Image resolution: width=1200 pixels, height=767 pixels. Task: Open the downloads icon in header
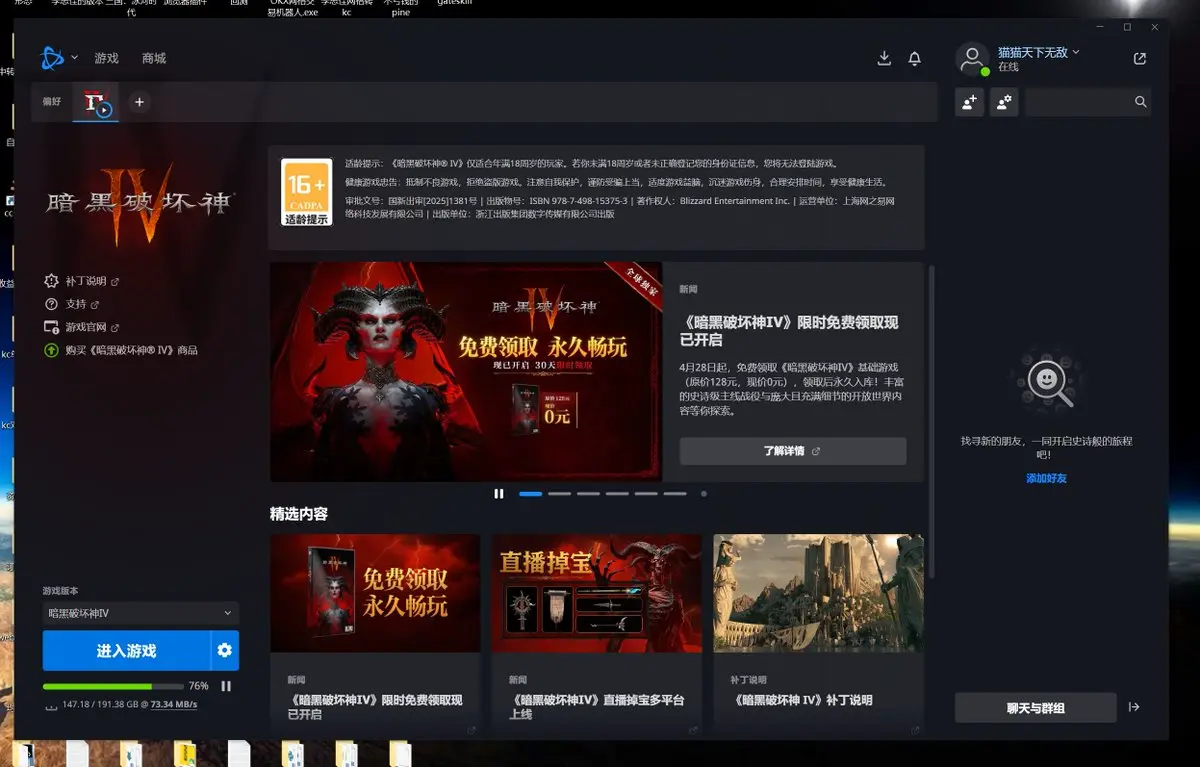pyautogui.click(x=884, y=59)
